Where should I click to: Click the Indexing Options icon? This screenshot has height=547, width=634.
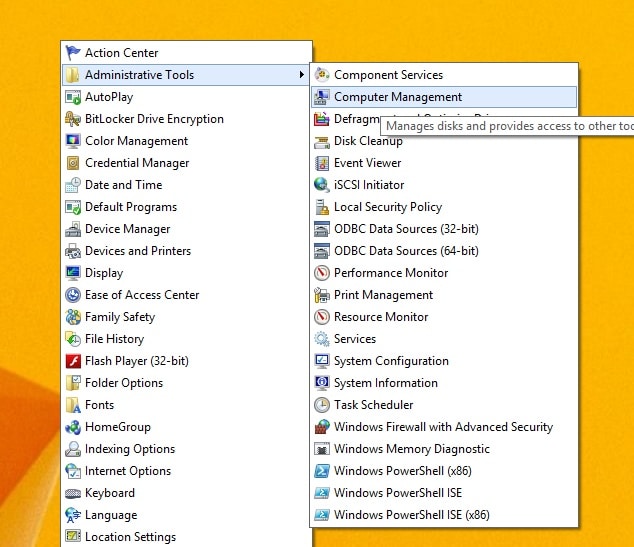point(73,449)
